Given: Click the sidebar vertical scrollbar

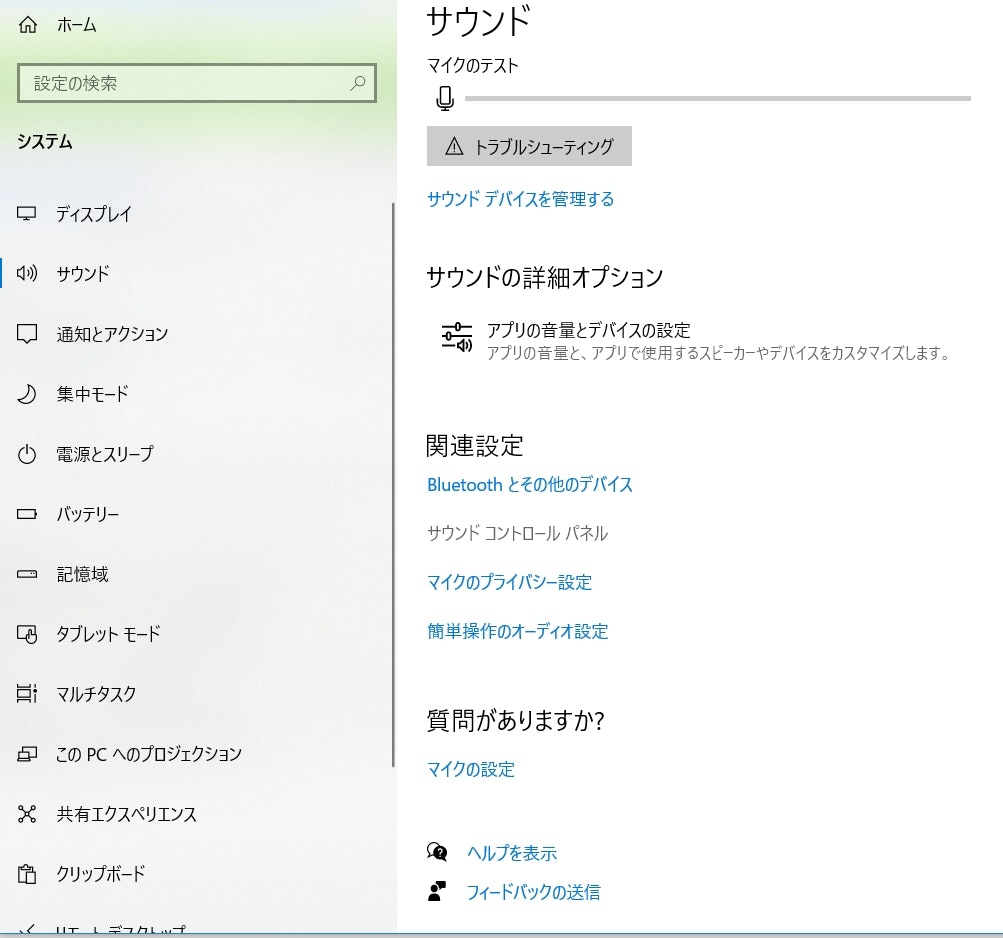Looking at the screenshot, I should click(x=393, y=484).
